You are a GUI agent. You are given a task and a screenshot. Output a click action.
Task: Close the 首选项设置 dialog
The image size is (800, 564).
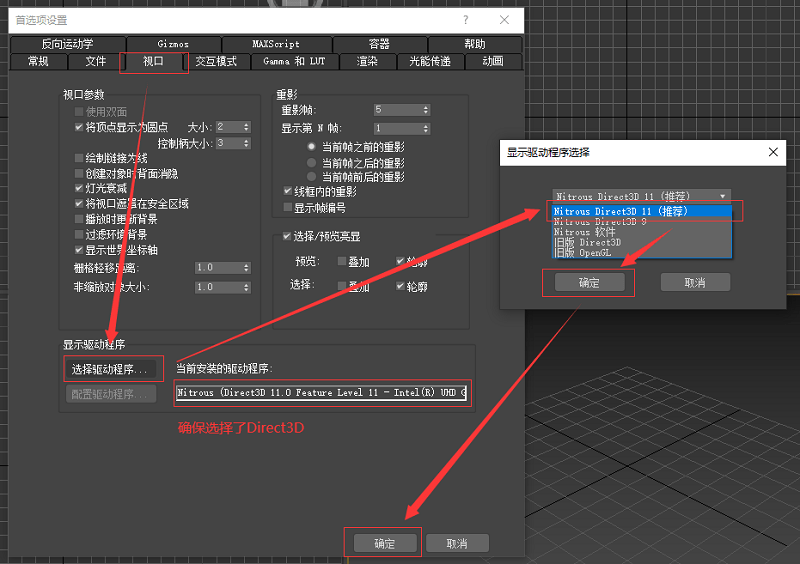pyautogui.click(x=504, y=20)
